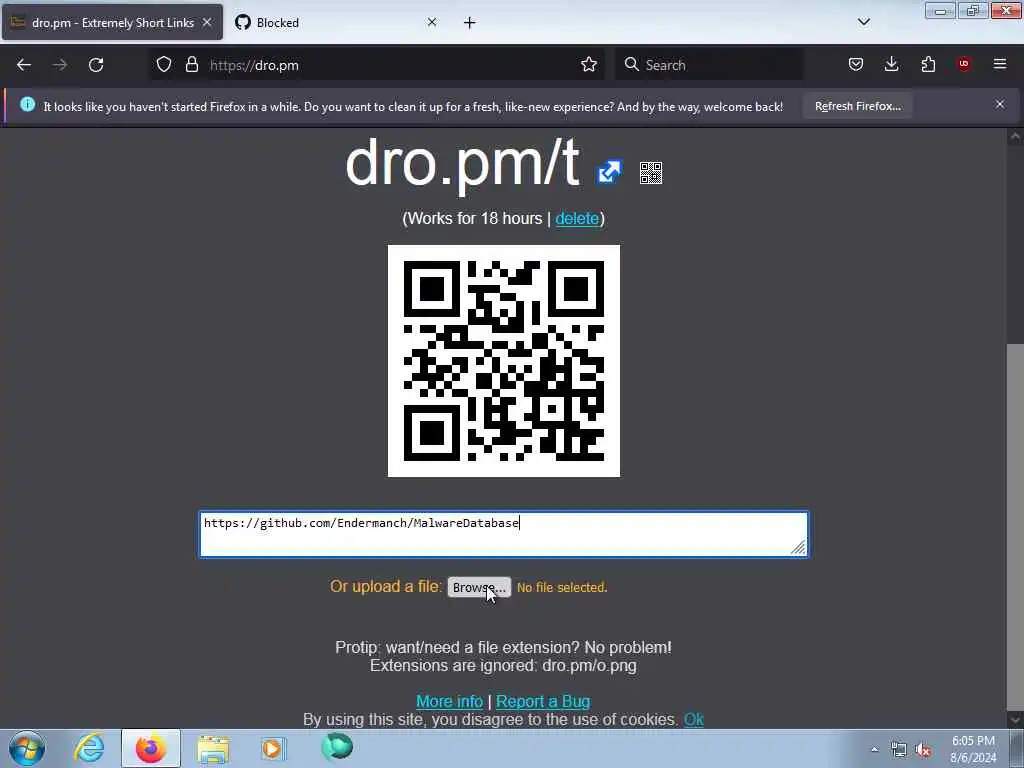Image resolution: width=1024 pixels, height=768 pixels.
Task: Click the dro.pm/t short link heading
Action: click(462, 163)
